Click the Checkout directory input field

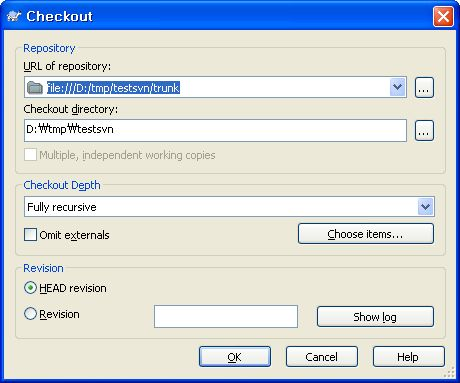tap(215, 130)
